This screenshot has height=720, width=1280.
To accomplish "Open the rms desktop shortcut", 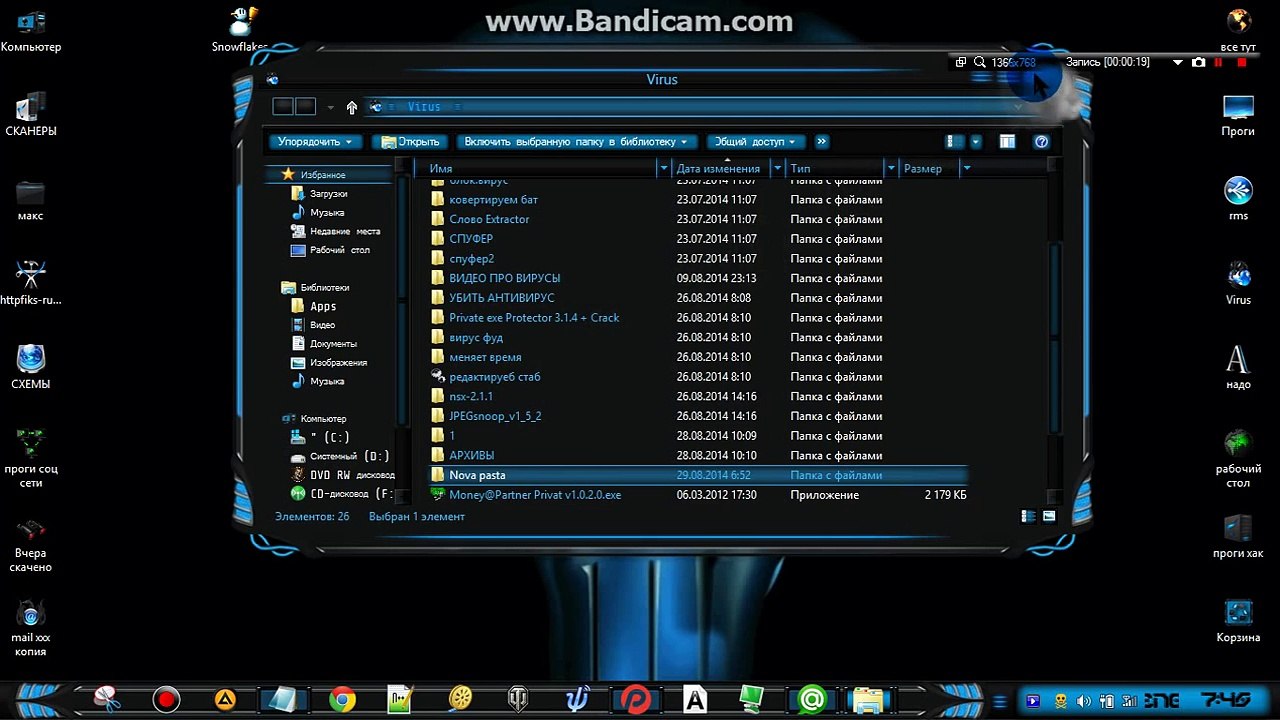I will pos(1238,198).
